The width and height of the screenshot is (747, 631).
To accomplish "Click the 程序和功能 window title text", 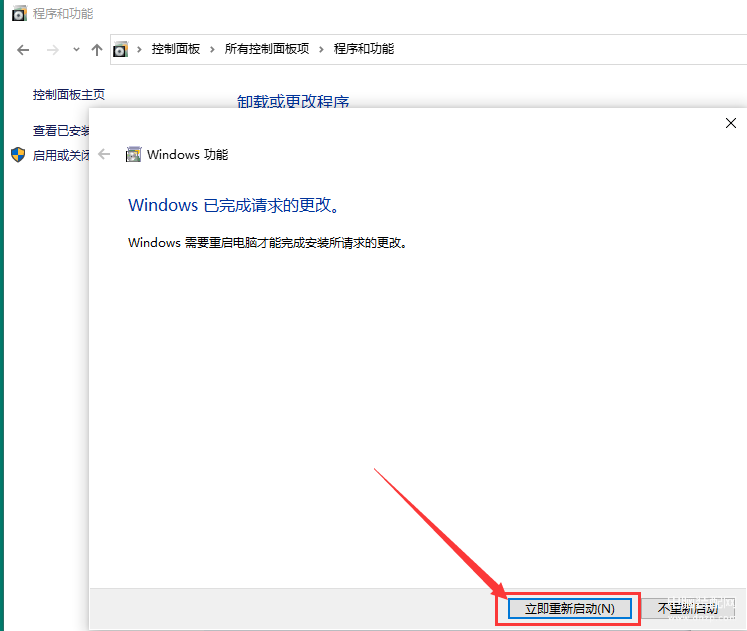I will (x=63, y=14).
